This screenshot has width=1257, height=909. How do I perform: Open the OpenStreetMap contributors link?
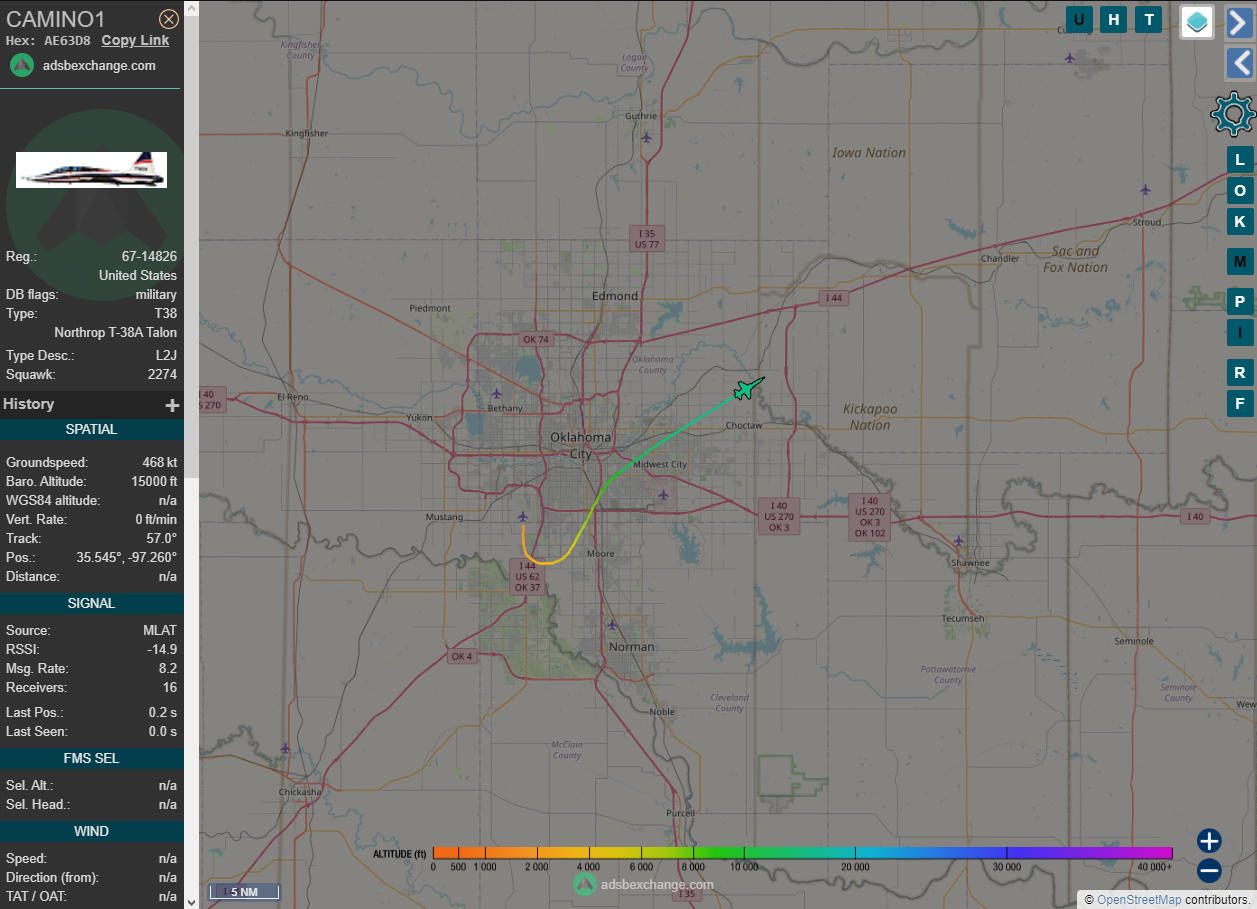(1139, 900)
